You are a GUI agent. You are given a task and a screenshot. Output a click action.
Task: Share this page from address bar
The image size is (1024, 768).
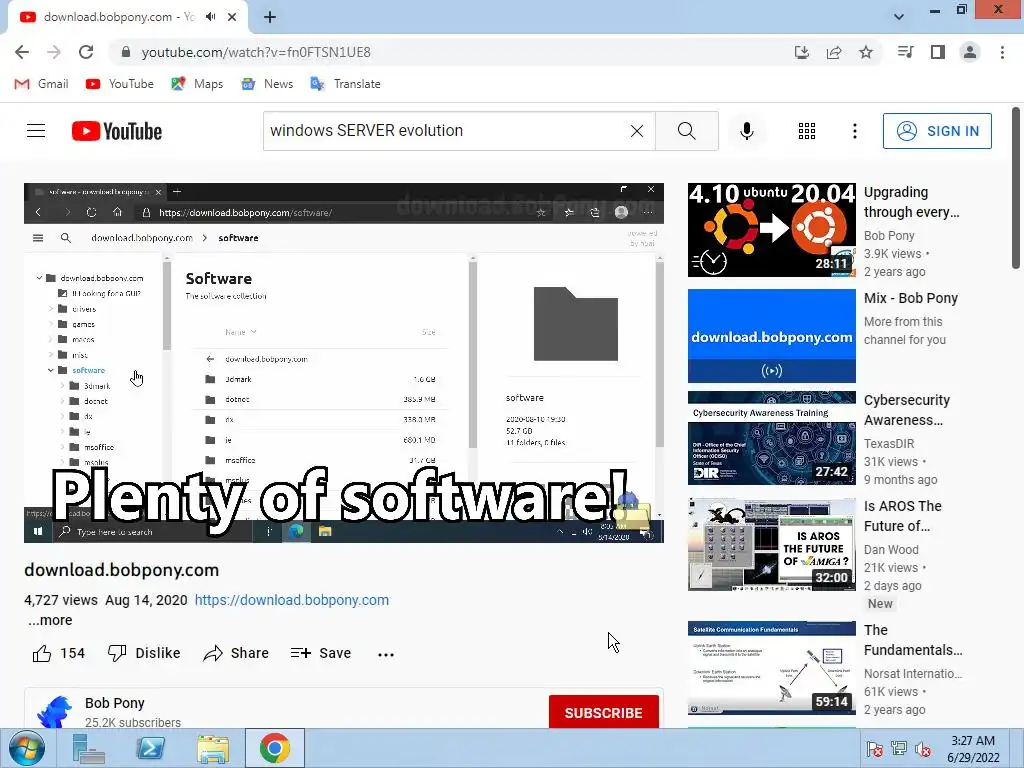(834, 52)
